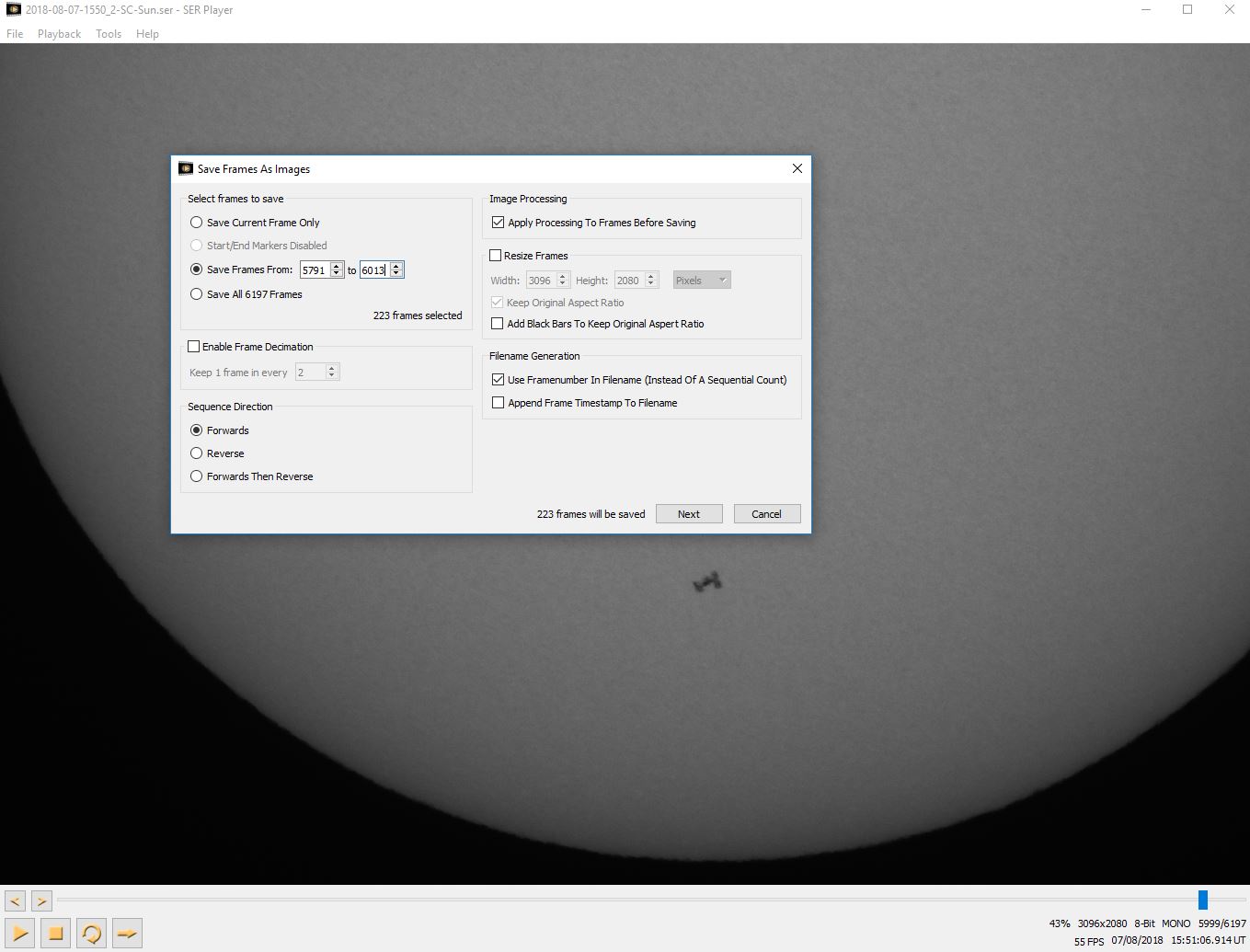Click the Cancel button
1250x952 pixels.
pyautogui.click(x=766, y=514)
